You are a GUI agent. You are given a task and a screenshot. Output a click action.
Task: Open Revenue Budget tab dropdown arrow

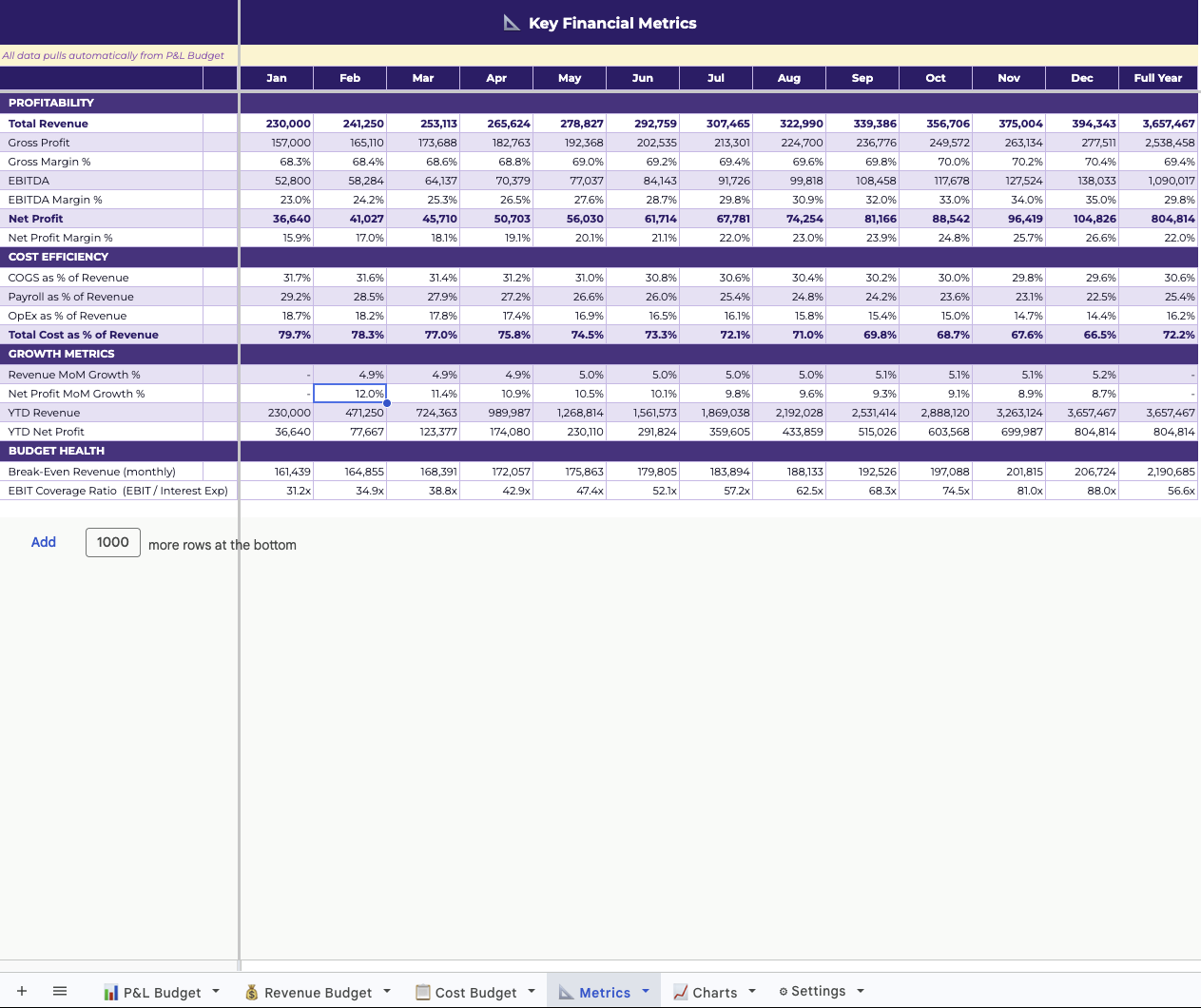387,991
